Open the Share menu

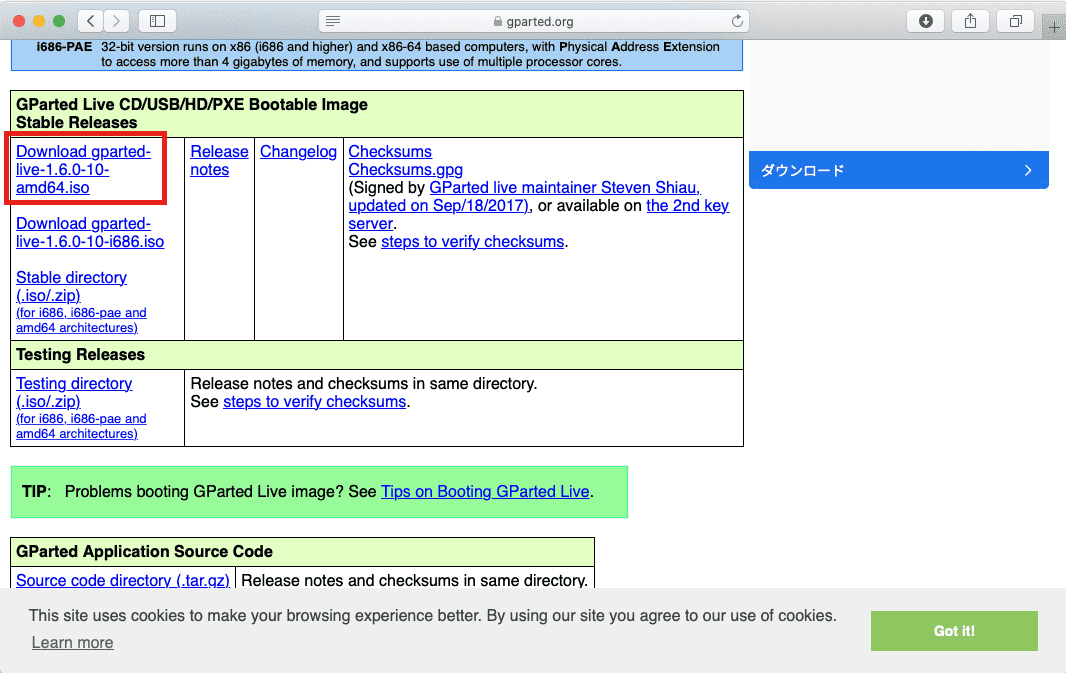click(970, 21)
